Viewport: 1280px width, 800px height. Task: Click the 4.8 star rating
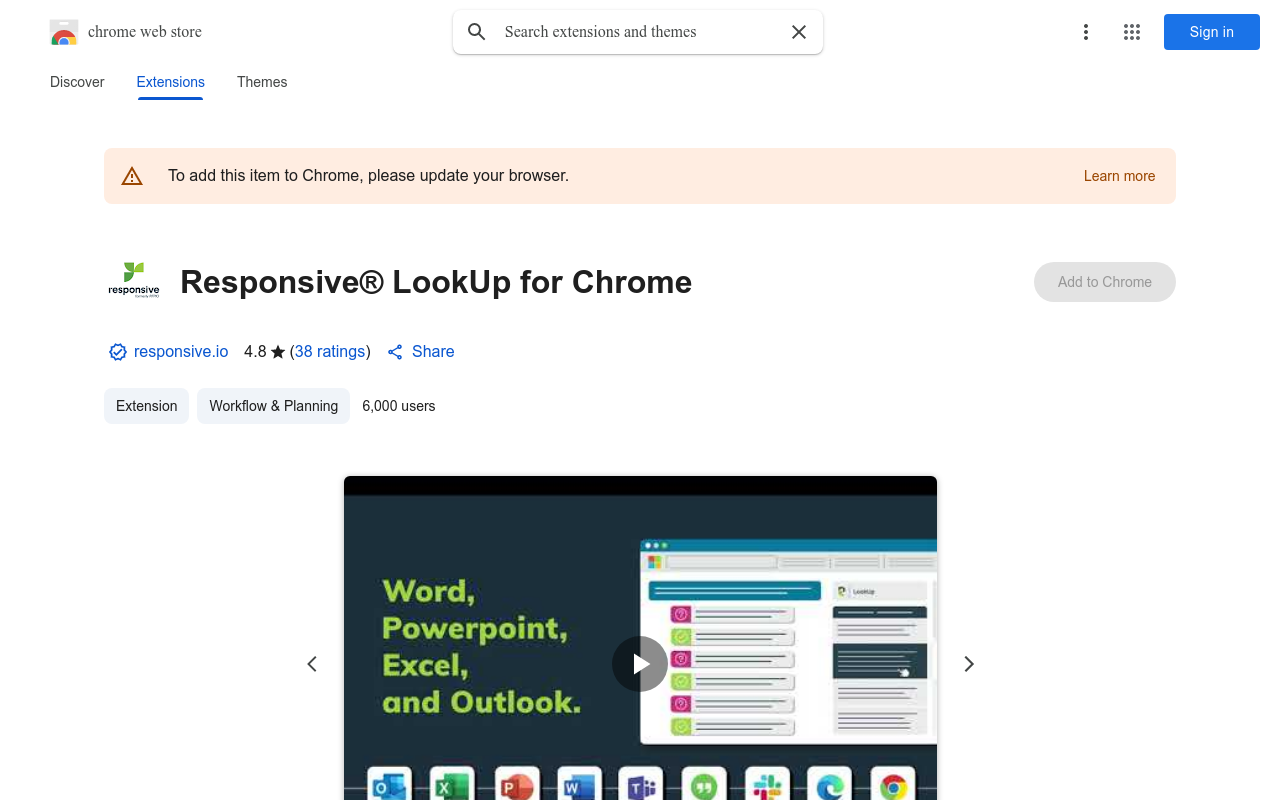point(265,352)
